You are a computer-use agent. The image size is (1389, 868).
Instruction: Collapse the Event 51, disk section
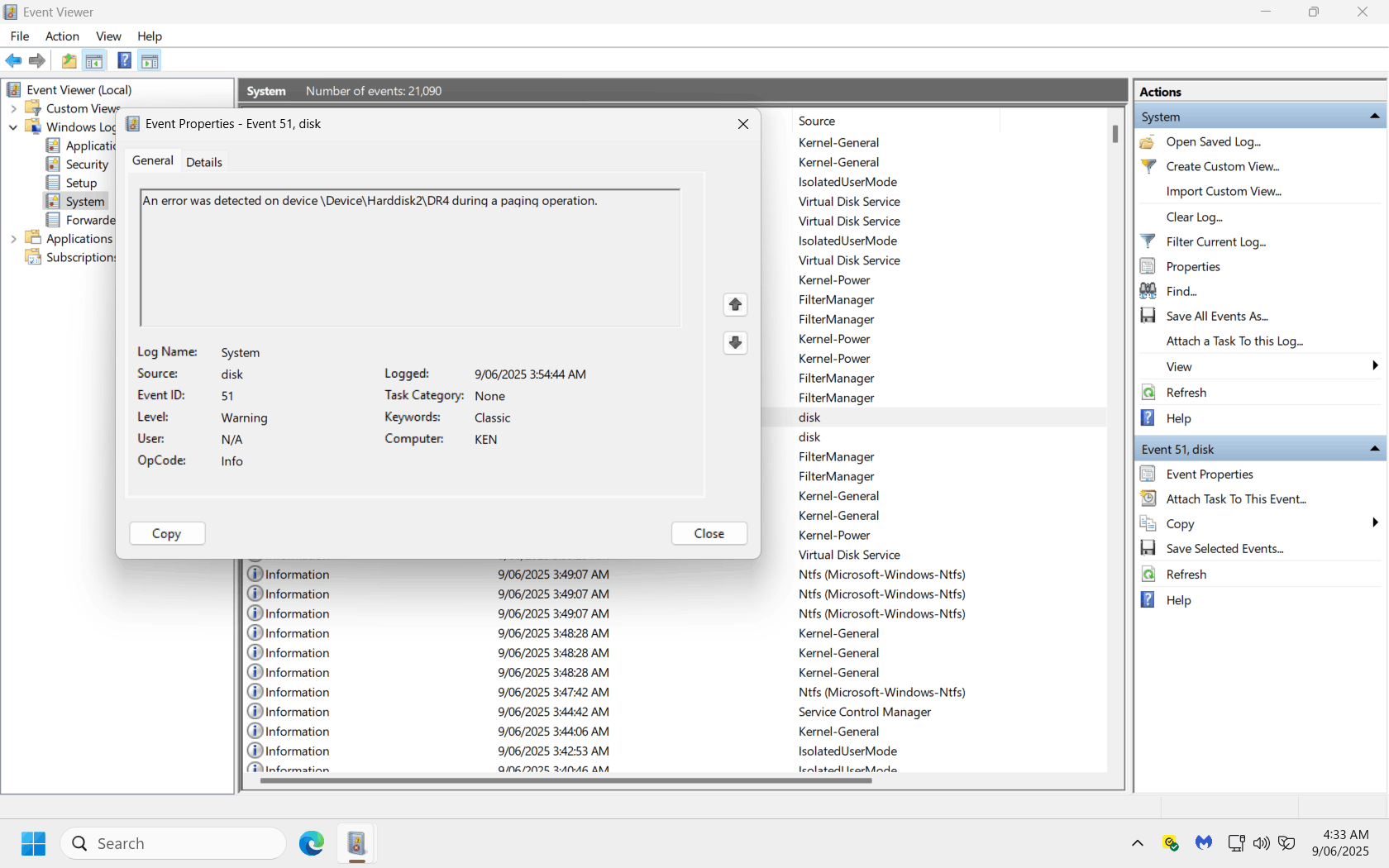pos(1374,449)
